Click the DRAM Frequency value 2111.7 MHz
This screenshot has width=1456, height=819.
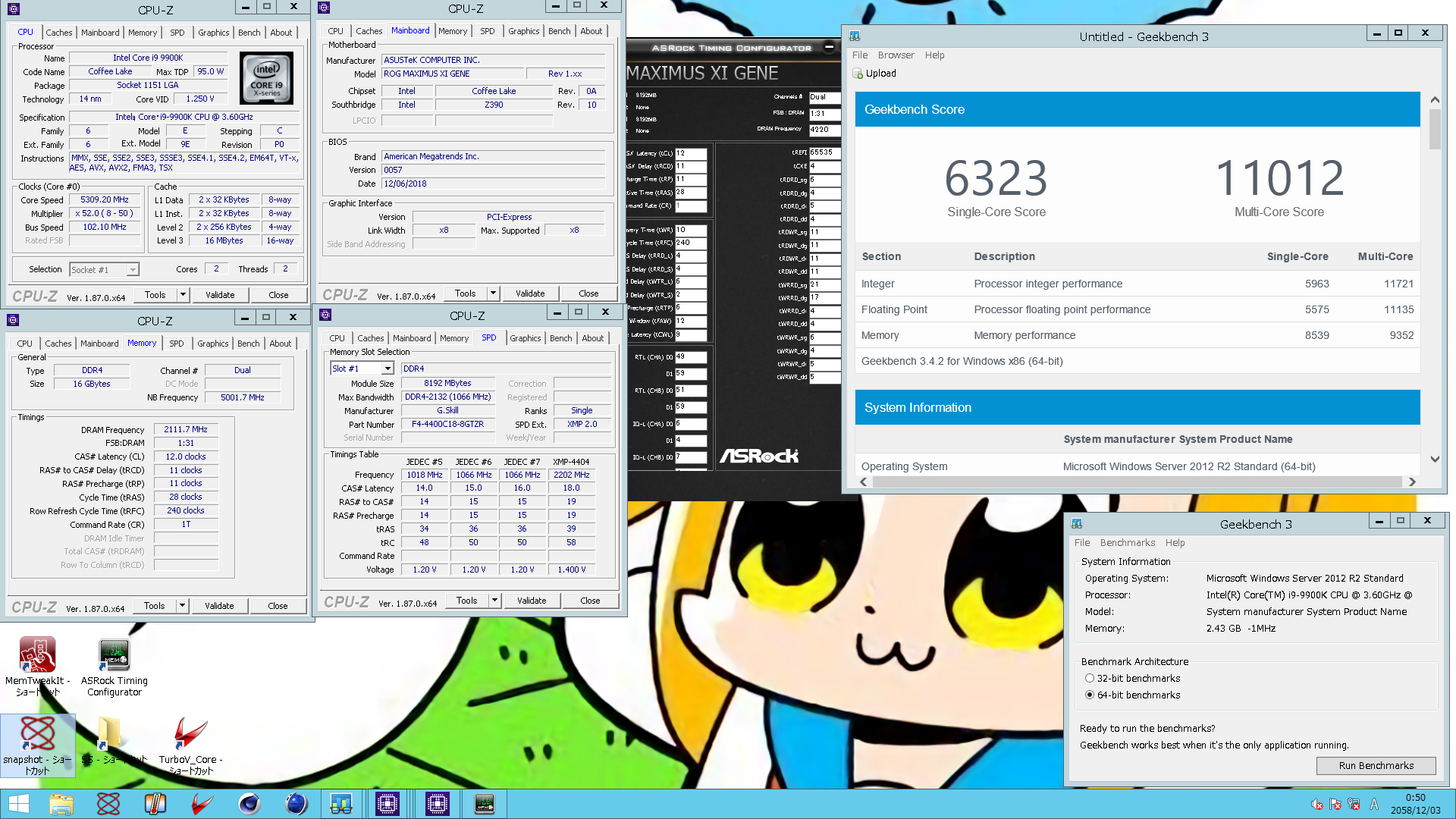point(186,430)
